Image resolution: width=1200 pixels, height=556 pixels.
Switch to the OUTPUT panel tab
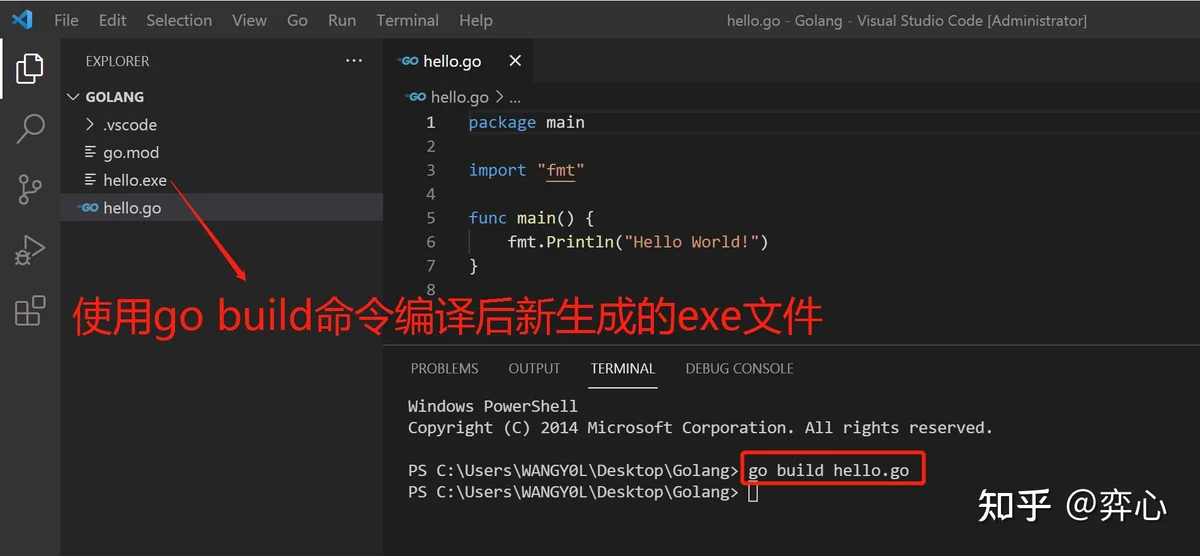point(534,368)
